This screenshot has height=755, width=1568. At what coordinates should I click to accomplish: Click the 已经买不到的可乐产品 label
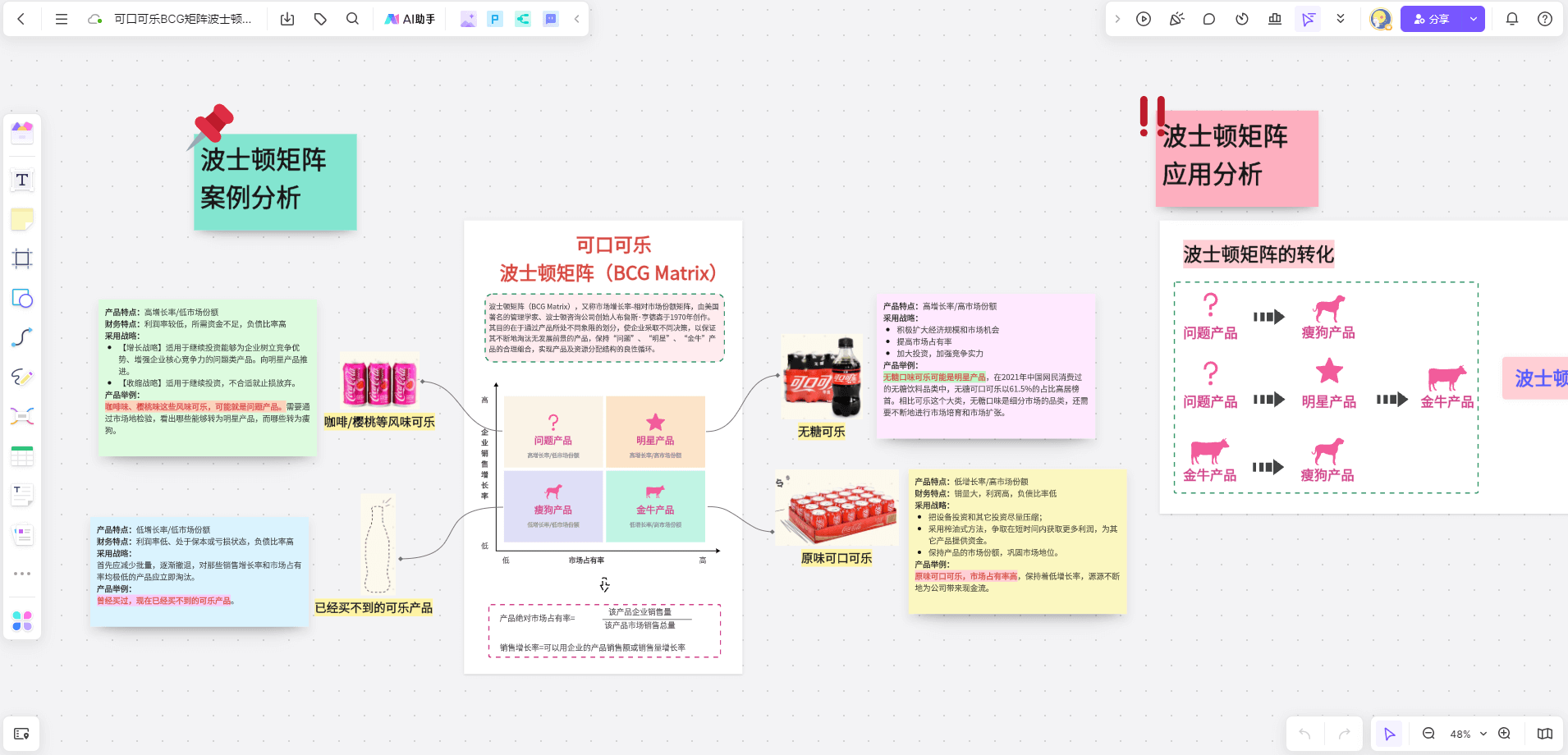coord(374,608)
